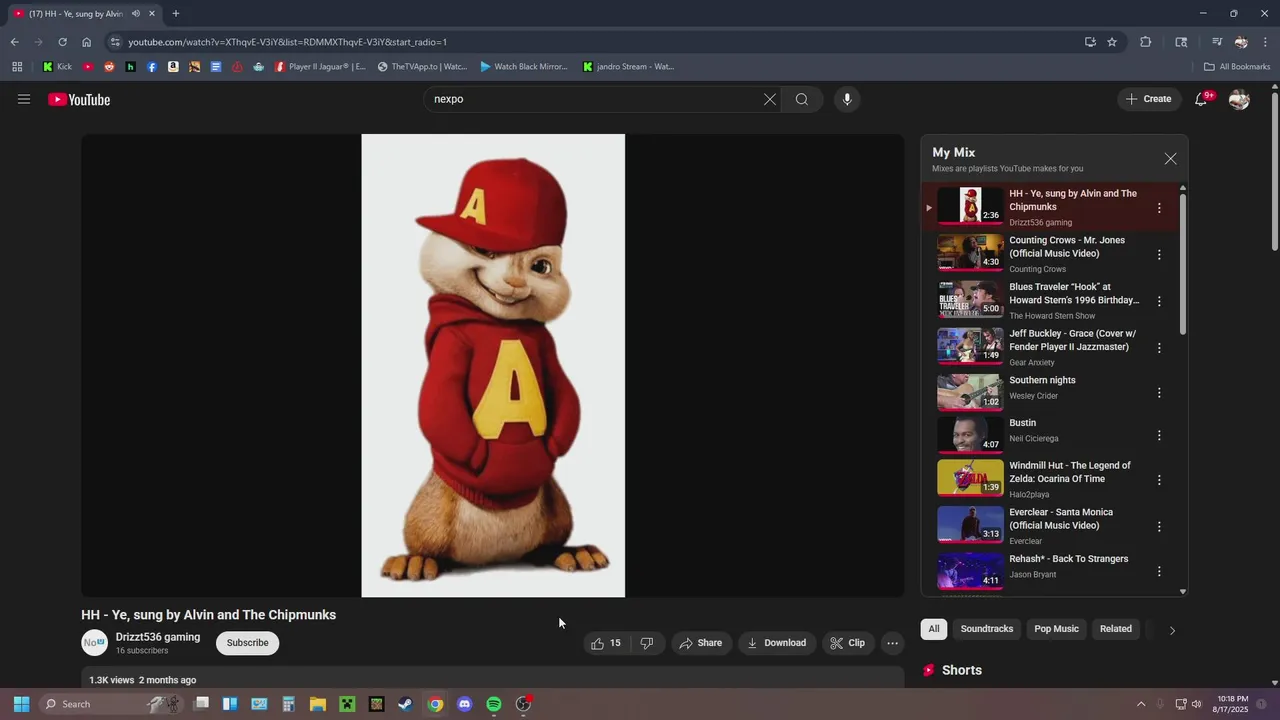Share the video
Image resolution: width=1280 pixels, height=720 pixels.
700,643
